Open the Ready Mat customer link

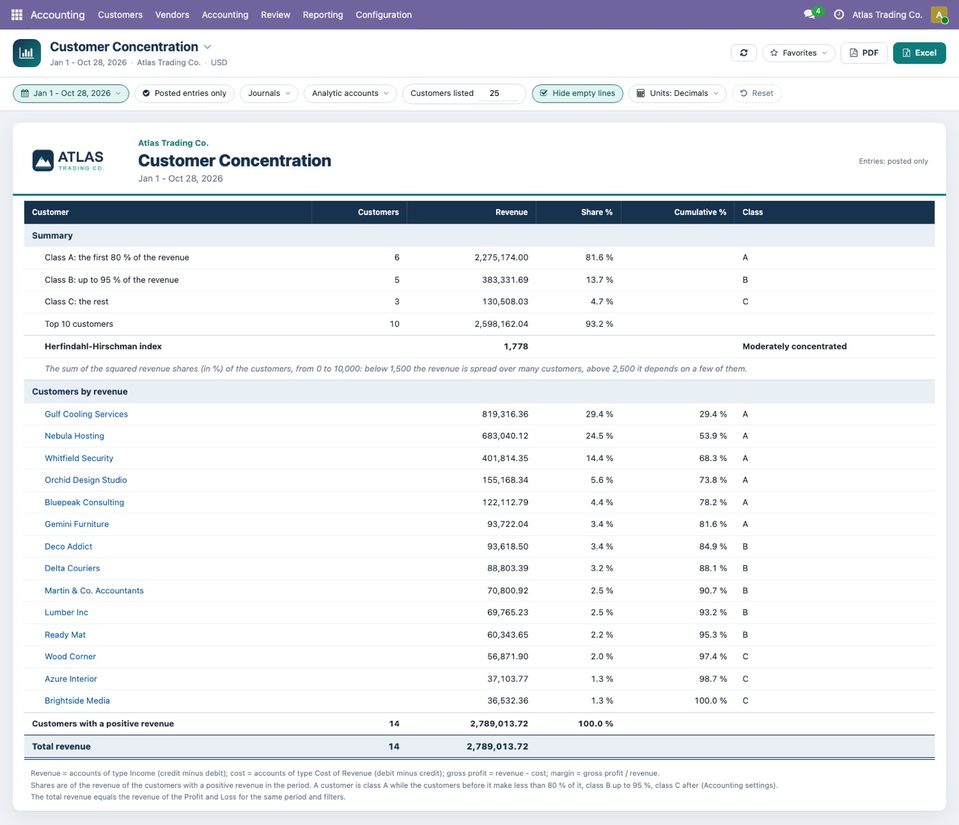tap(65, 635)
